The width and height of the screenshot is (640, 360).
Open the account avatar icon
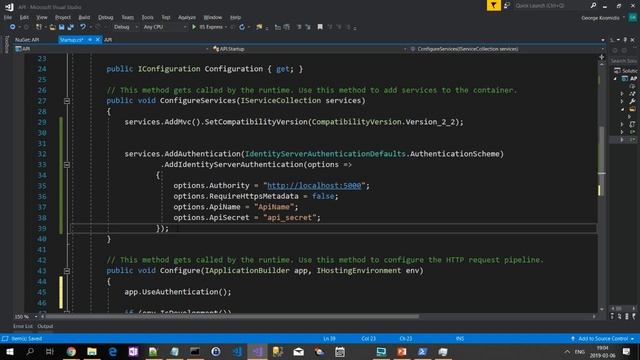coord(632,18)
